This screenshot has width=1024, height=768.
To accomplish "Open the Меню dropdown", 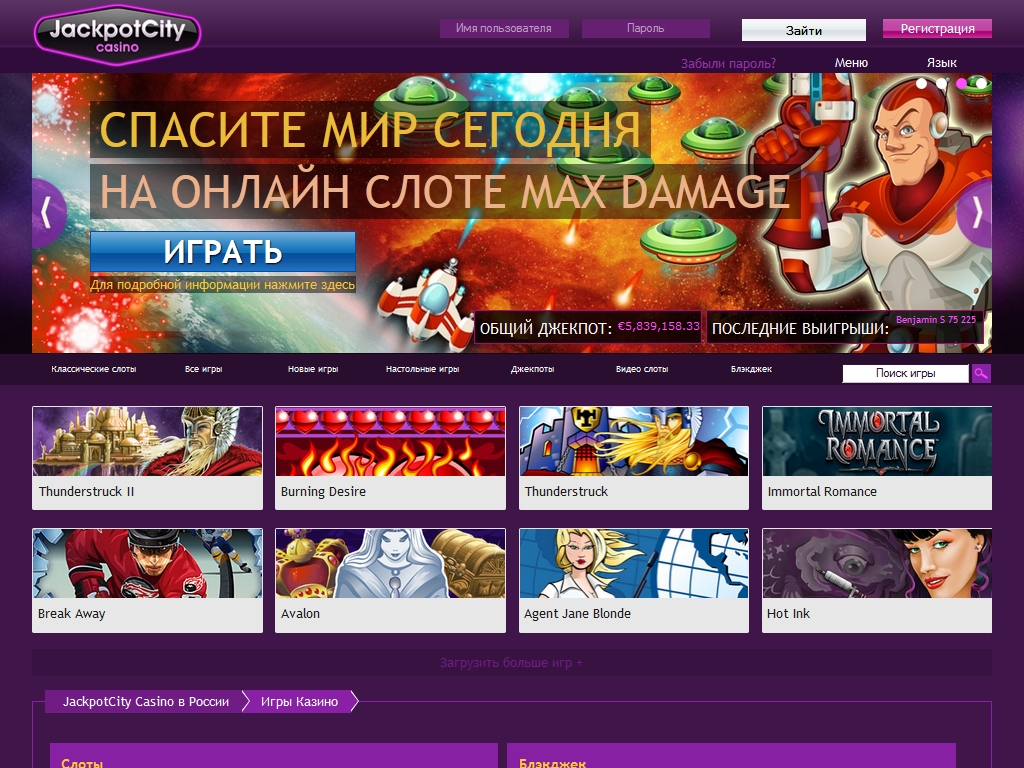I will tap(851, 63).
